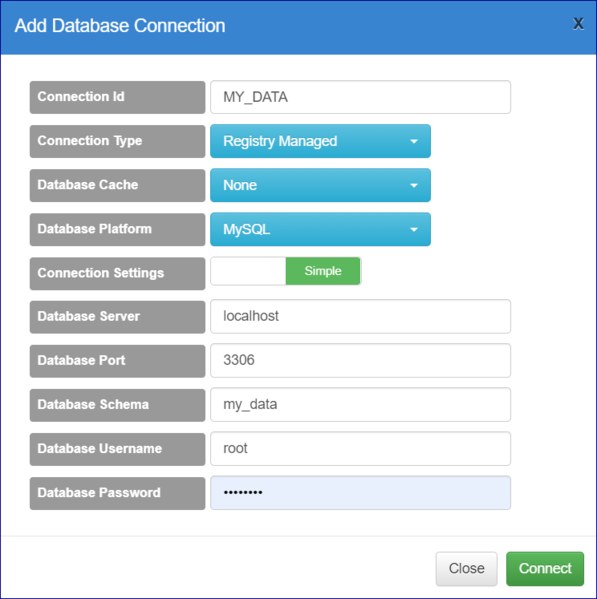The height and width of the screenshot is (599, 597).
Task: Click the Close button
Action: (466, 568)
